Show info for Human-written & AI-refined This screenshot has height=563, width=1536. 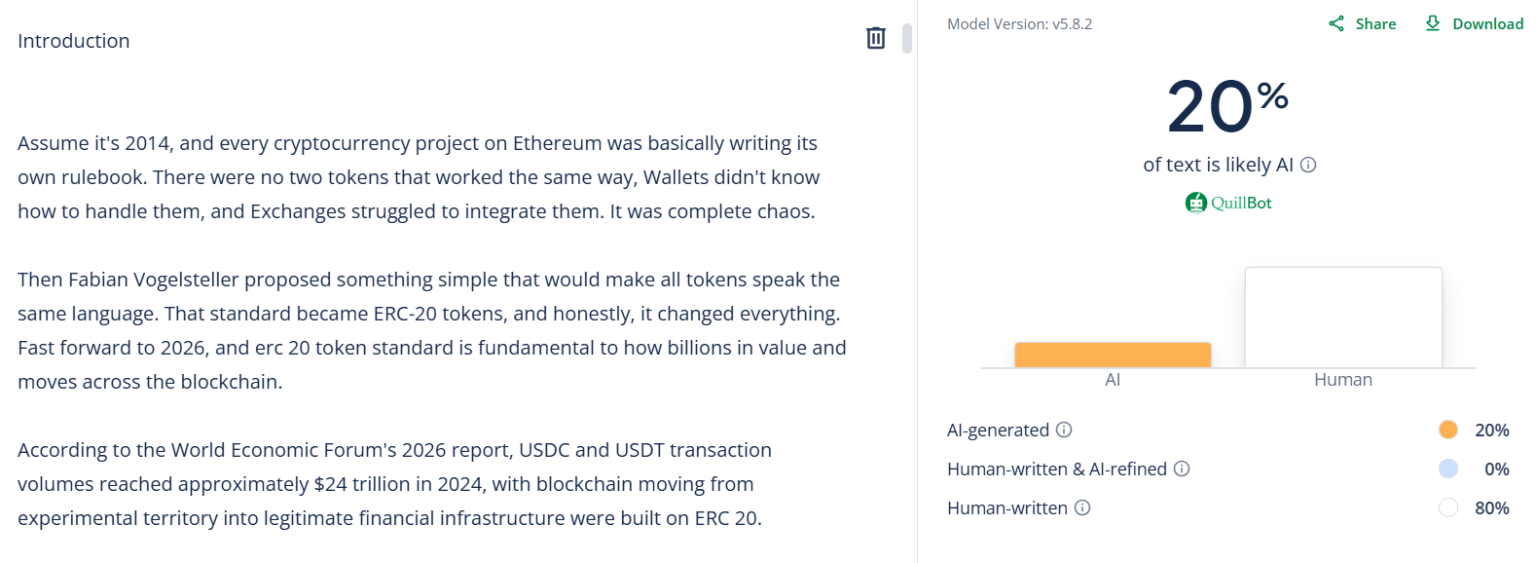tap(1181, 469)
